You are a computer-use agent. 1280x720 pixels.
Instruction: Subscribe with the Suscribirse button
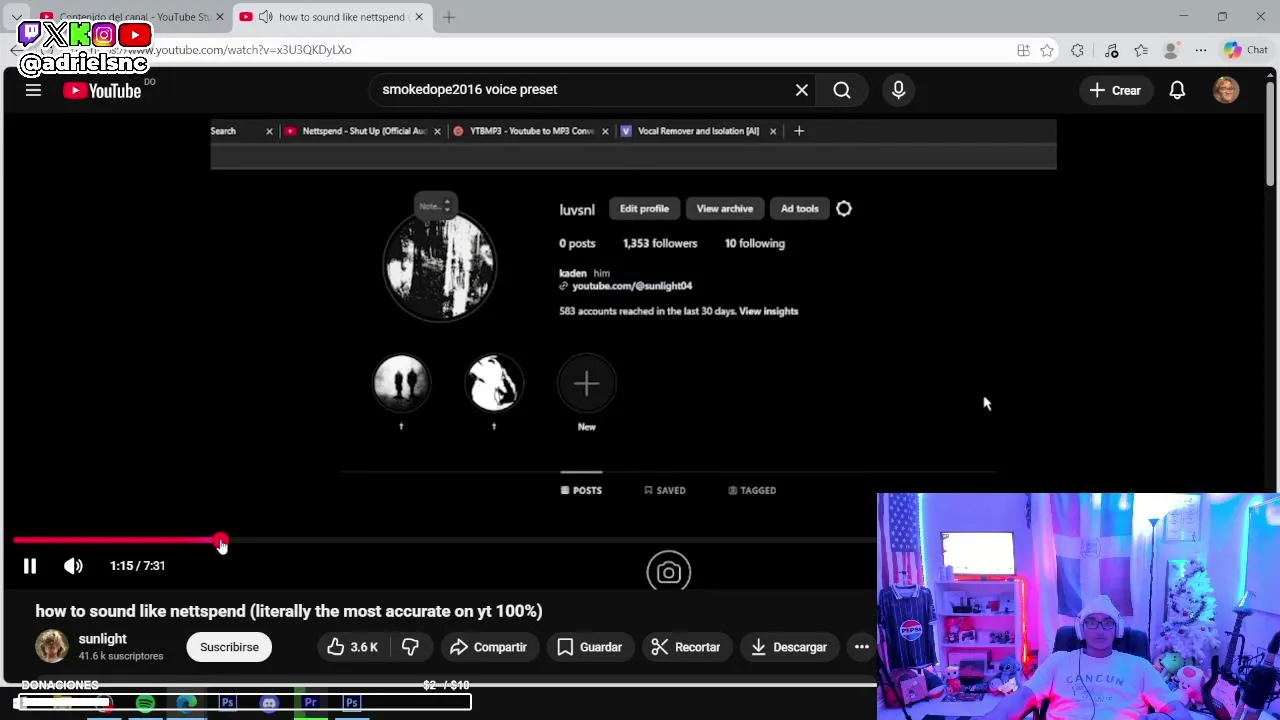click(x=229, y=647)
